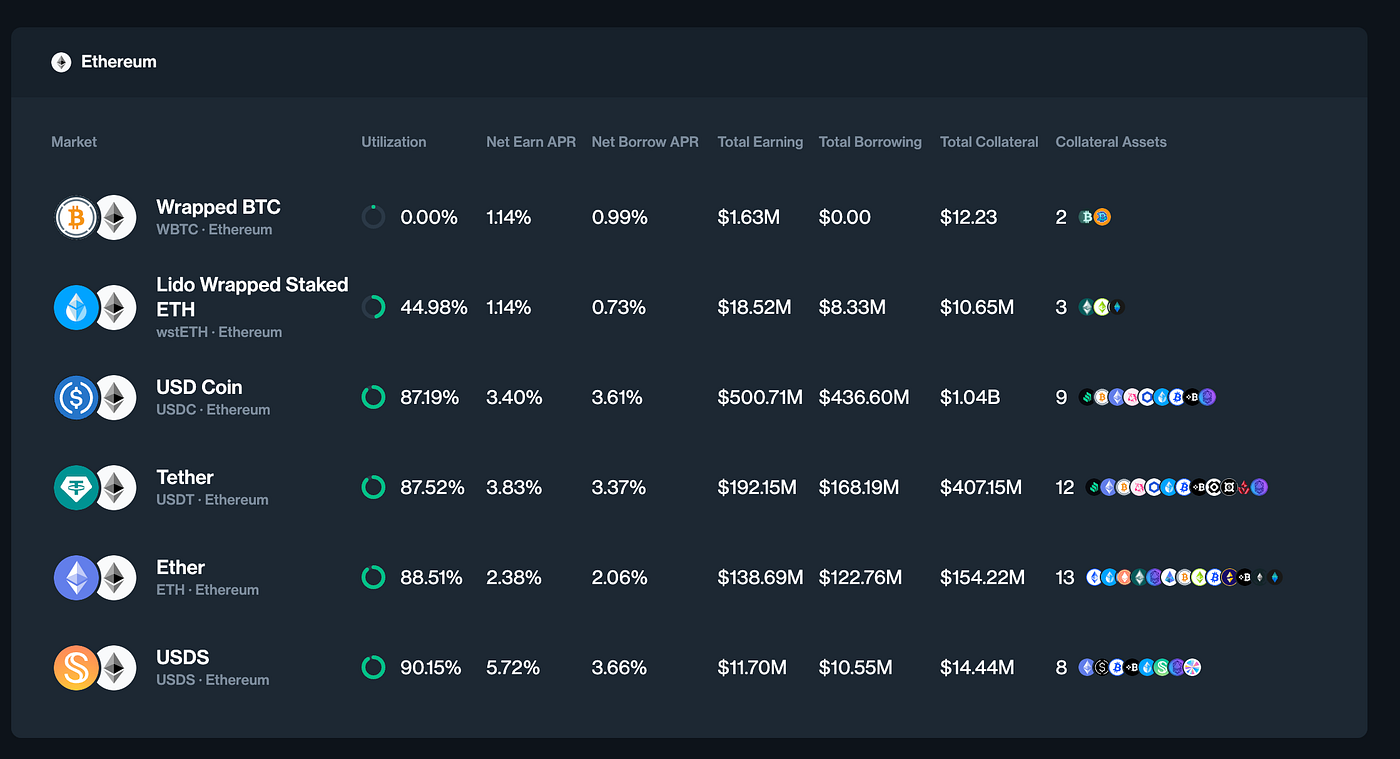
Task: Click $12.23 total collateral value
Action: [x=968, y=217]
